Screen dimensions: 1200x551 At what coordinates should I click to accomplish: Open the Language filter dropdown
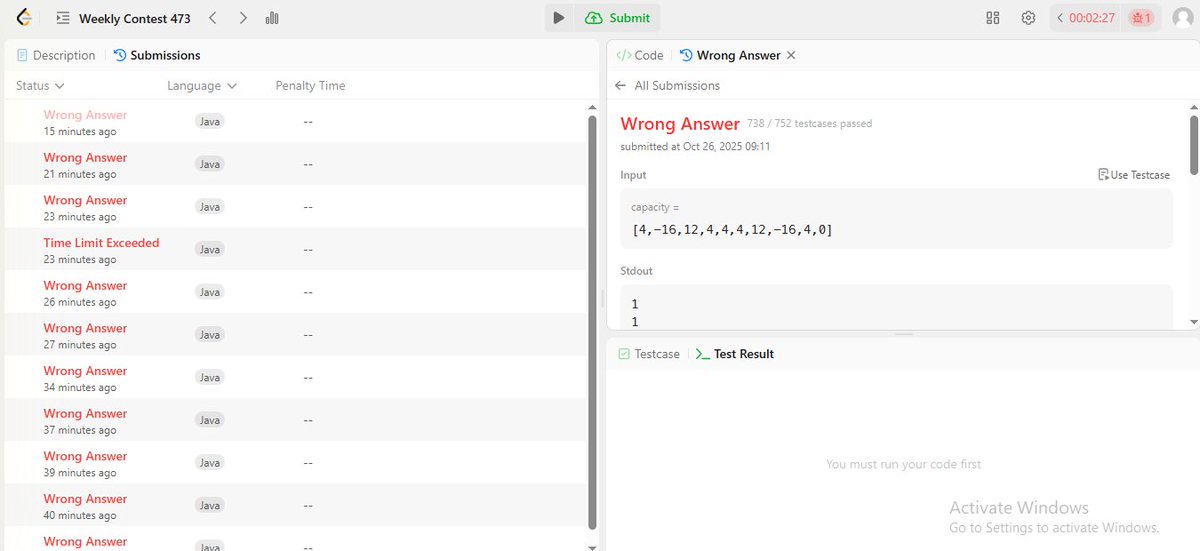[x=202, y=86]
